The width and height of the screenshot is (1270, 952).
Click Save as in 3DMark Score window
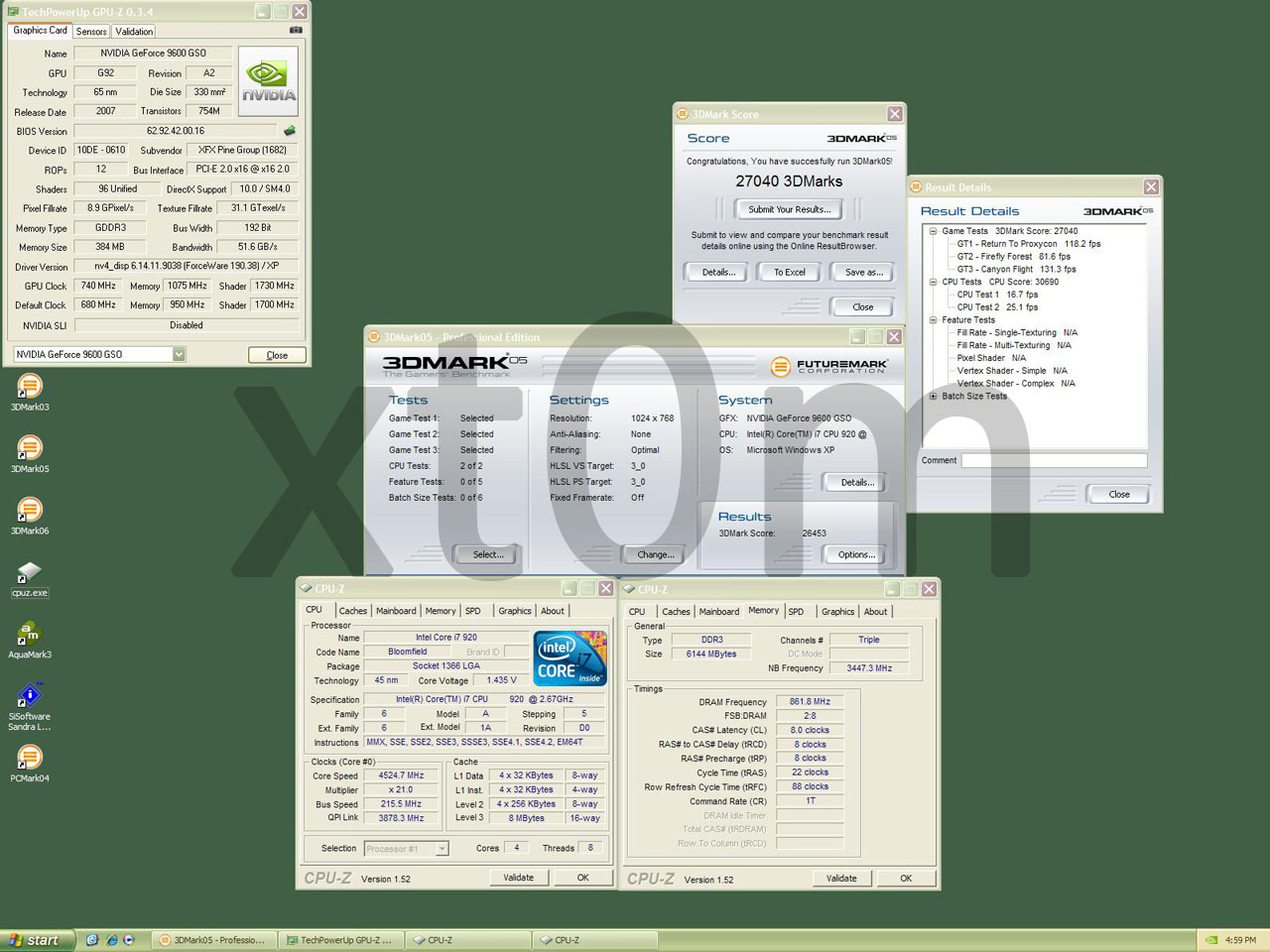(x=863, y=272)
